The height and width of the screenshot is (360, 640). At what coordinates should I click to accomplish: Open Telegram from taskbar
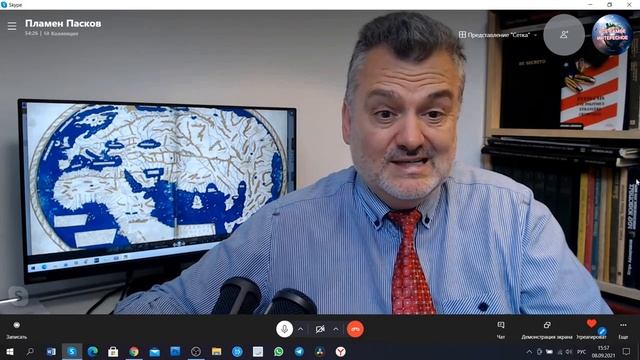(x=299, y=351)
